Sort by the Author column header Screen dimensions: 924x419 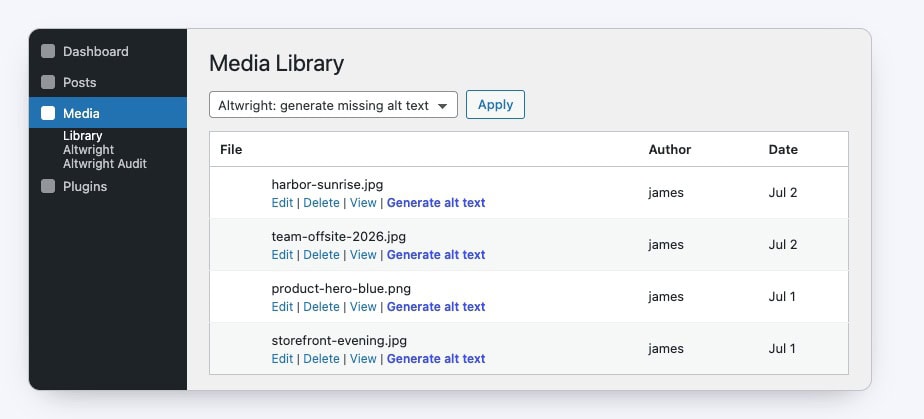(669, 150)
